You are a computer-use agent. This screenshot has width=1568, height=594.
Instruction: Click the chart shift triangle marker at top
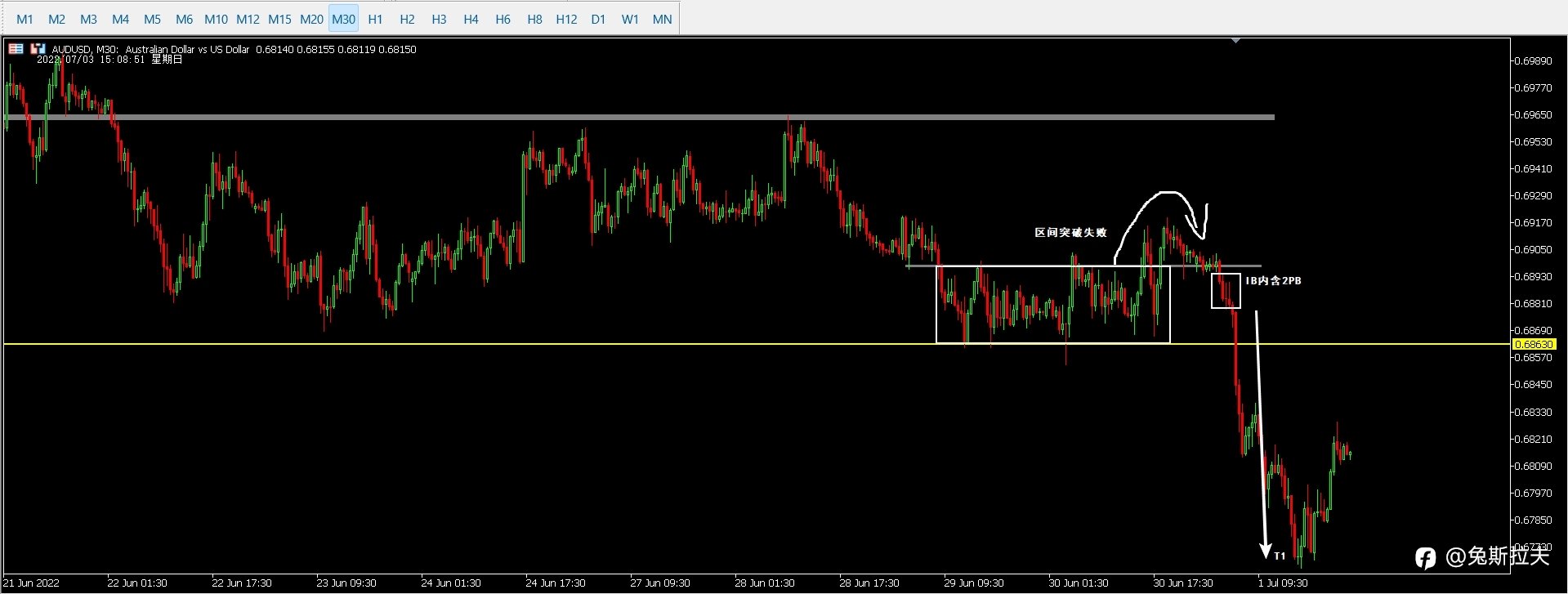(x=1235, y=39)
